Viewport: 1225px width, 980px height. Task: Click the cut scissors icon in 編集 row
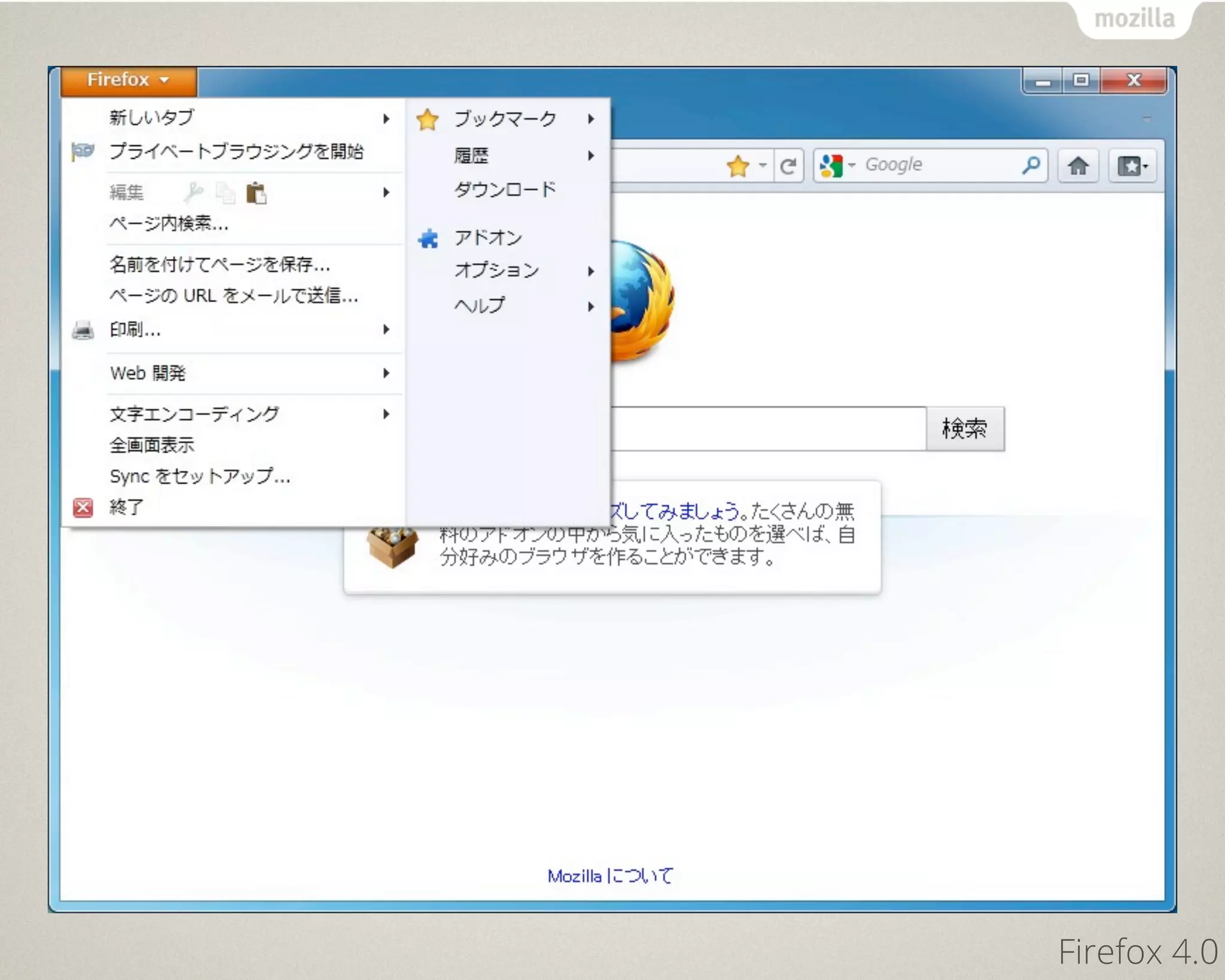(193, 193)
